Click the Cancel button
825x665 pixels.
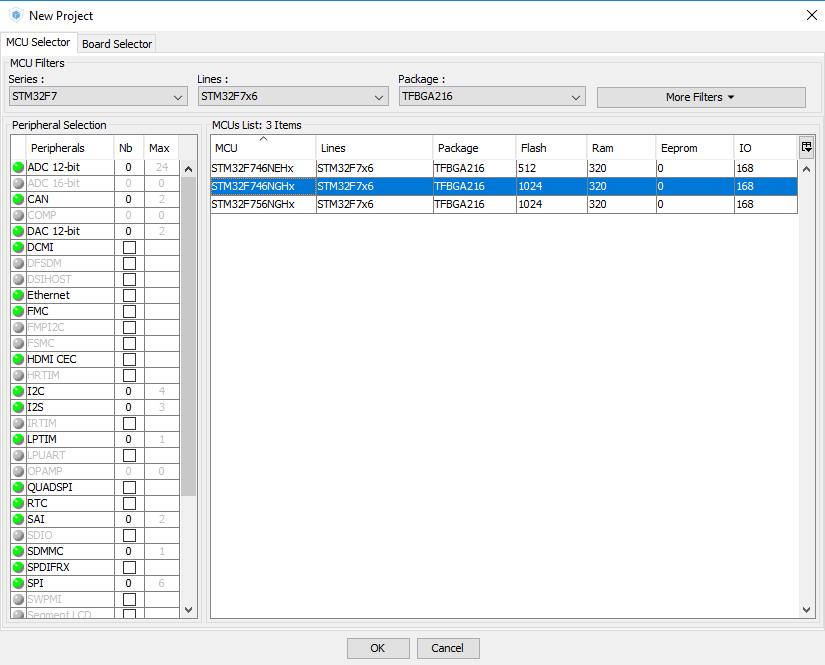pyautogui.click(x=448, y=648)
